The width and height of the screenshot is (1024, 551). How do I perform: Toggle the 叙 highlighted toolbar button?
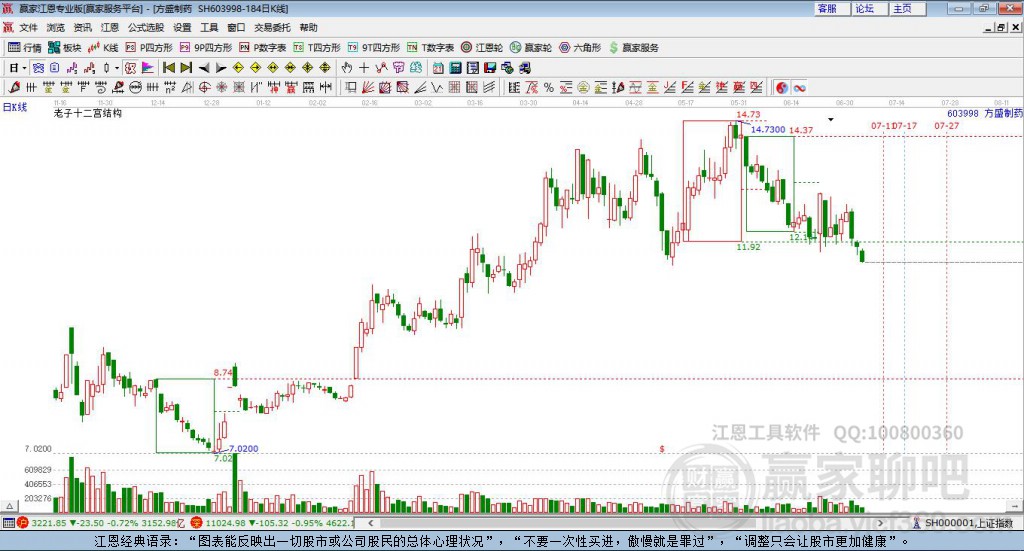pyautogui.click(x=130, y=68)
